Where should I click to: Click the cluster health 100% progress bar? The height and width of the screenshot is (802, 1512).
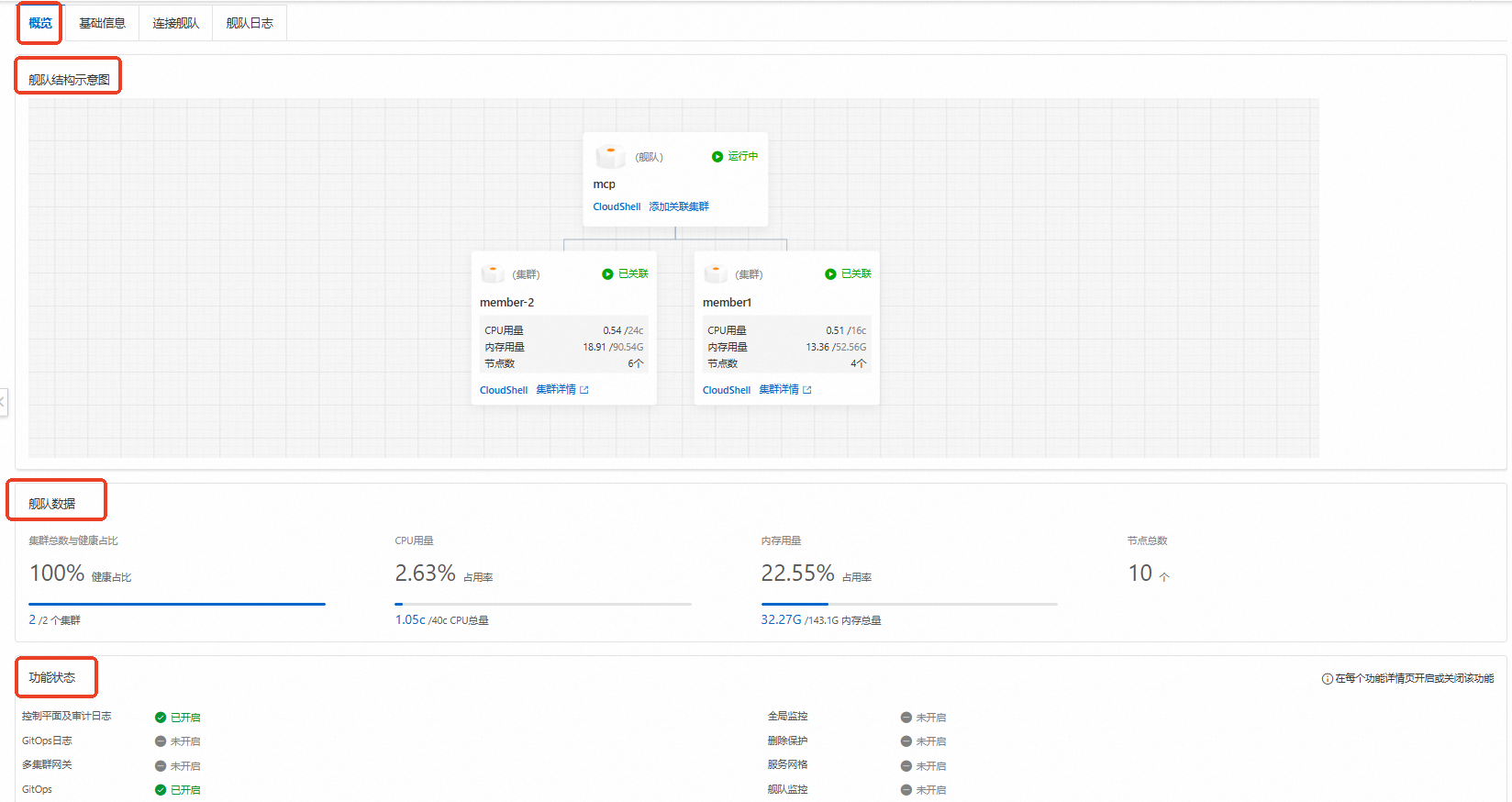pos(177,604)
